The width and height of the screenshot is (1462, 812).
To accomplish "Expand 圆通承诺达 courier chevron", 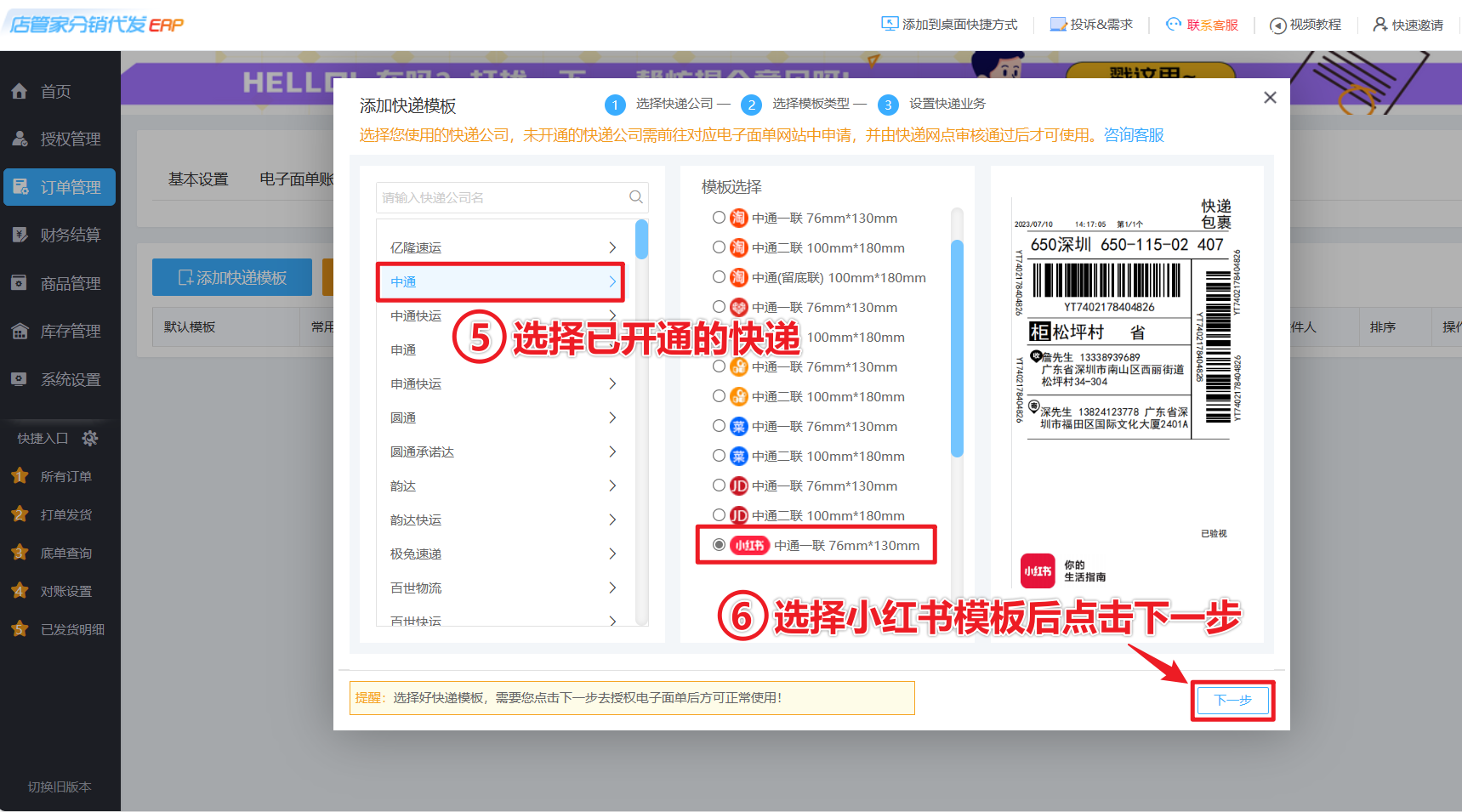I will [612, 451].
